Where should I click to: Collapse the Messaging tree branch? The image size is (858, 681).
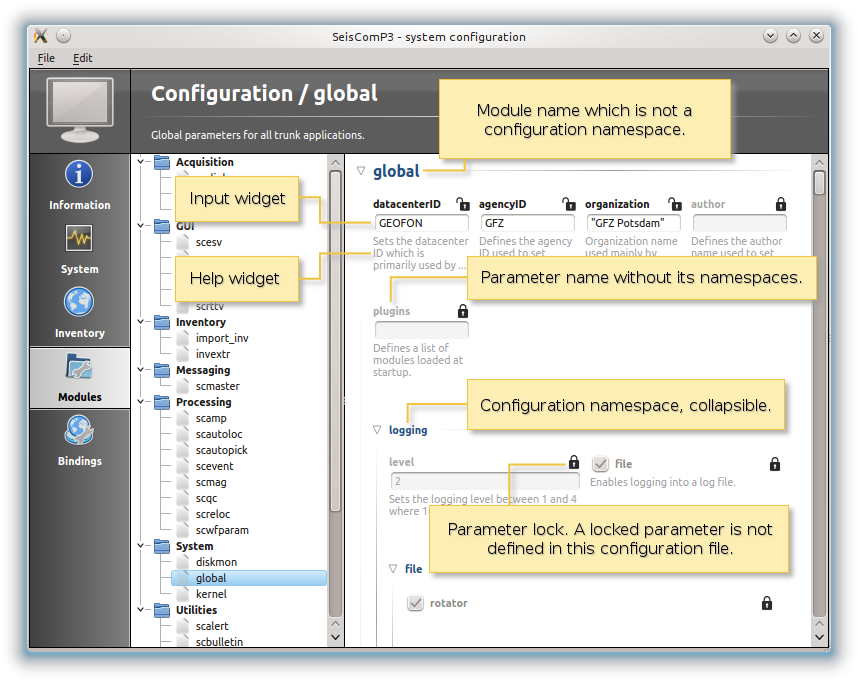(x=141, y=370)
